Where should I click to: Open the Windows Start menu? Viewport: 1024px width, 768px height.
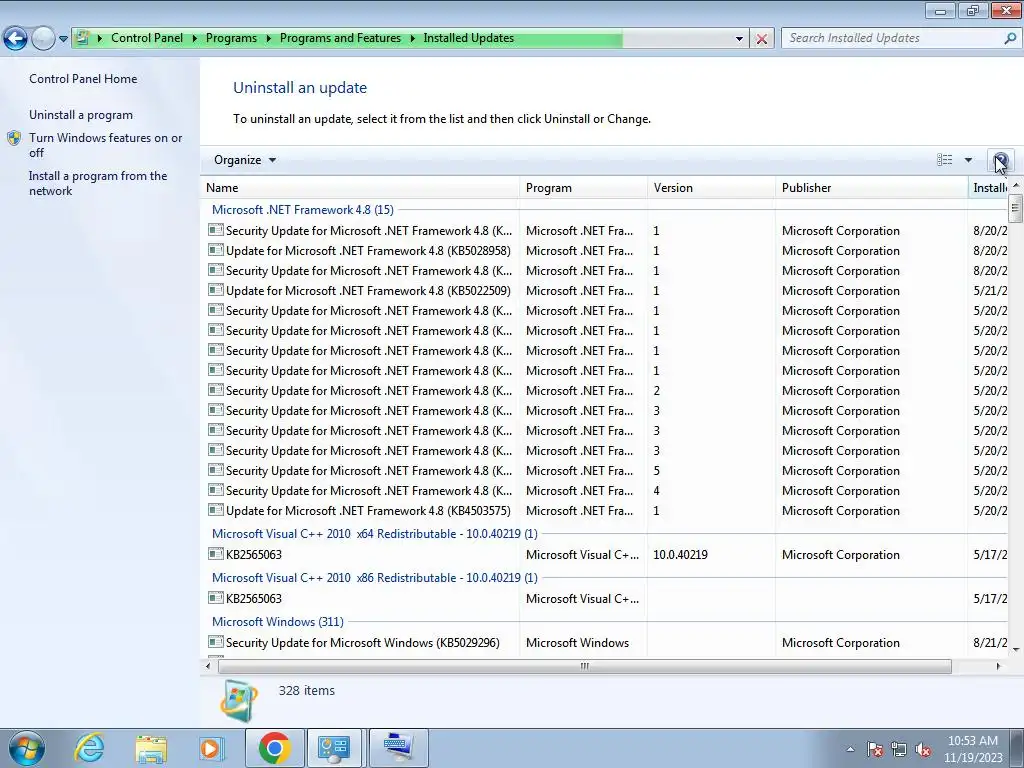[x=27, y=748]
